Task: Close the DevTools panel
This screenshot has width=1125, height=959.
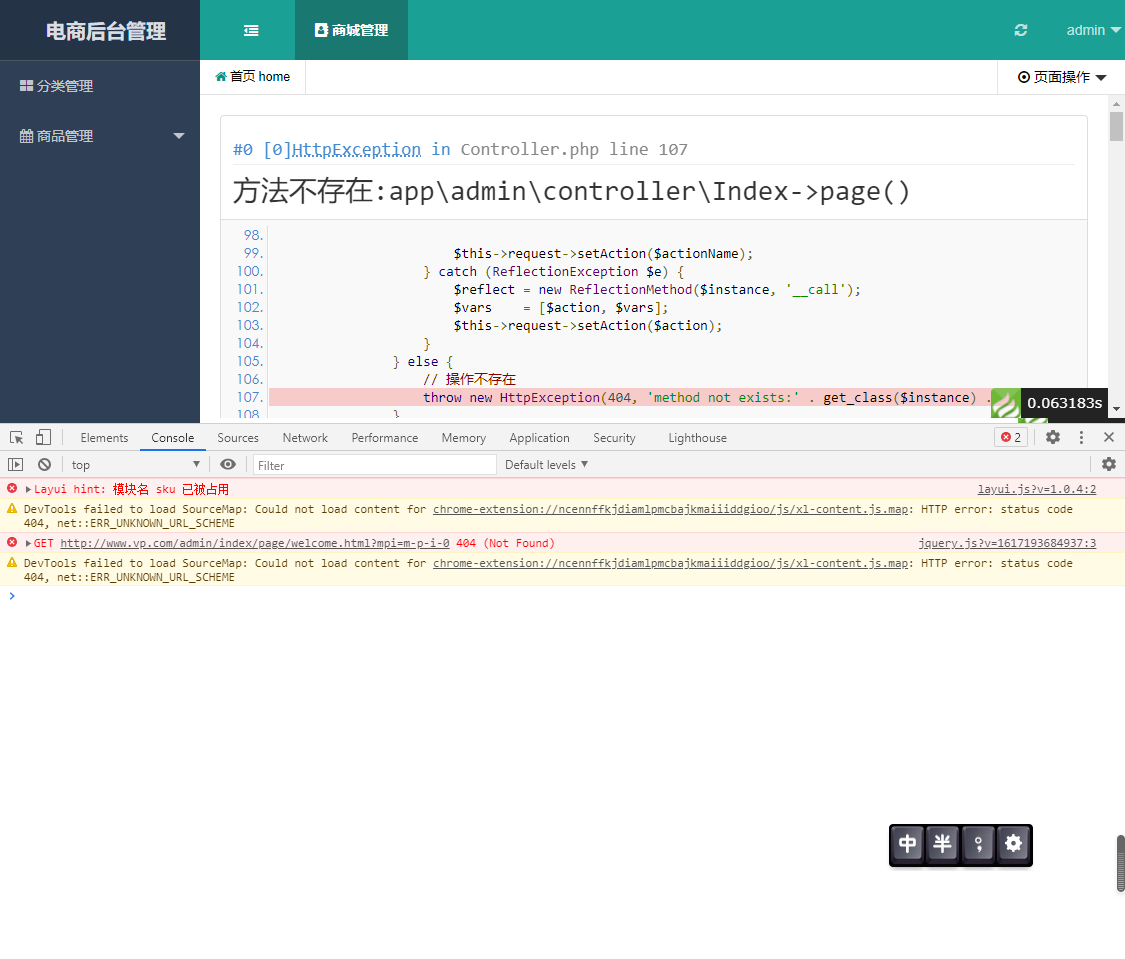Action: (1108, 437)
